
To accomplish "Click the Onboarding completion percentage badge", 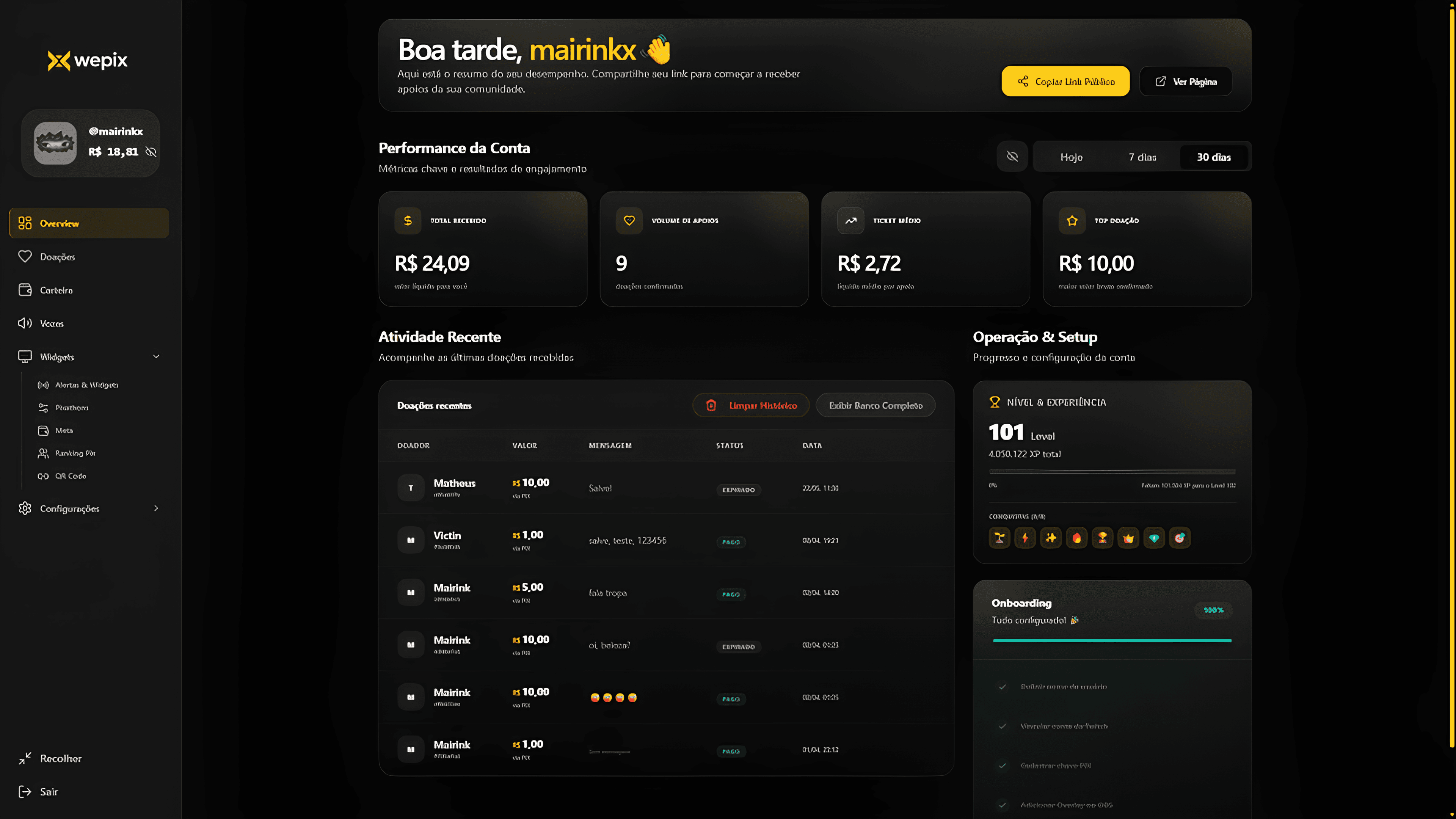I will (1213, 610).
